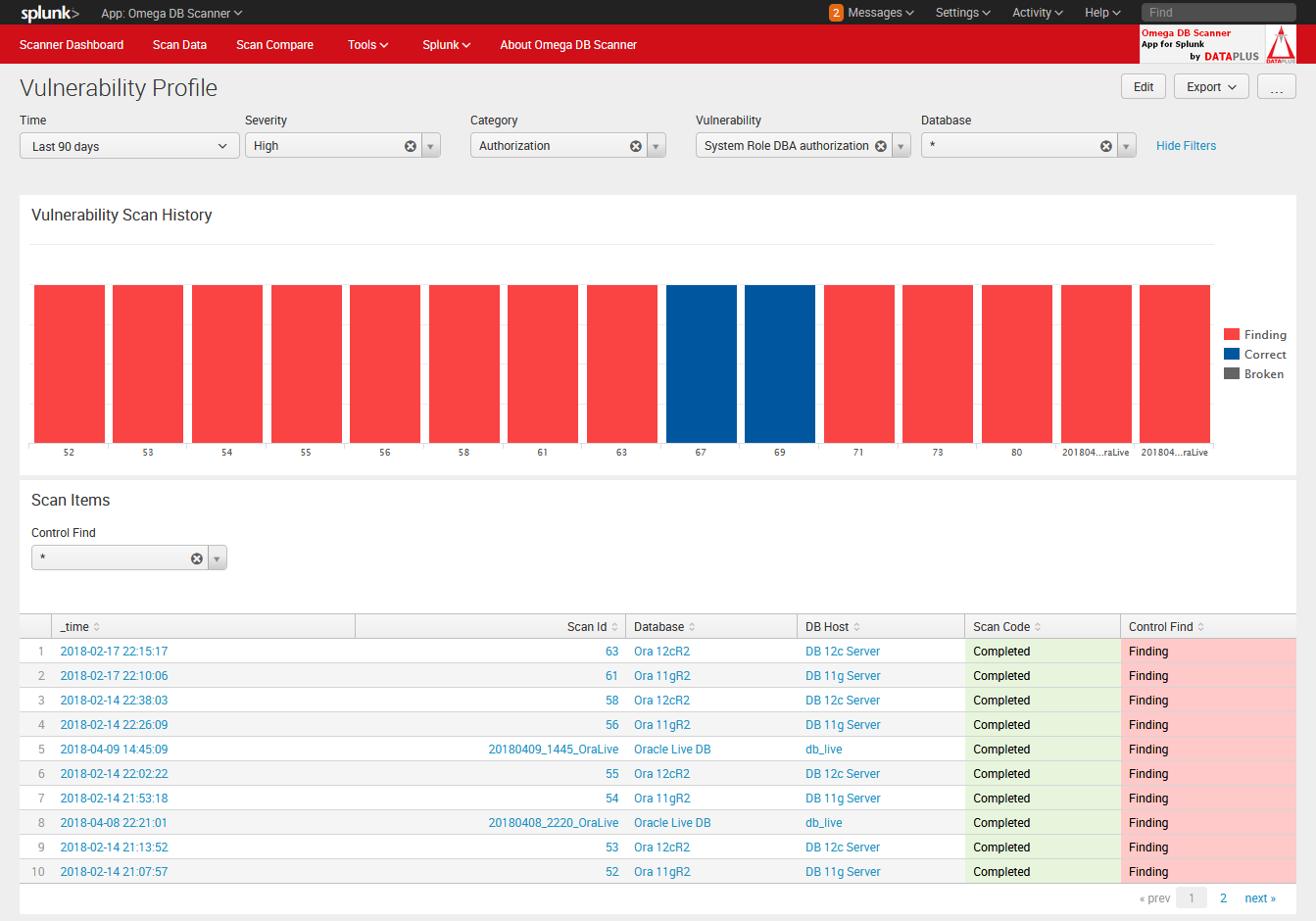Image resolution: width=1316 pixels, height=921 pixels.
Task: Toggle Hide Filters for the dashboard
Action: [1186, 145]
